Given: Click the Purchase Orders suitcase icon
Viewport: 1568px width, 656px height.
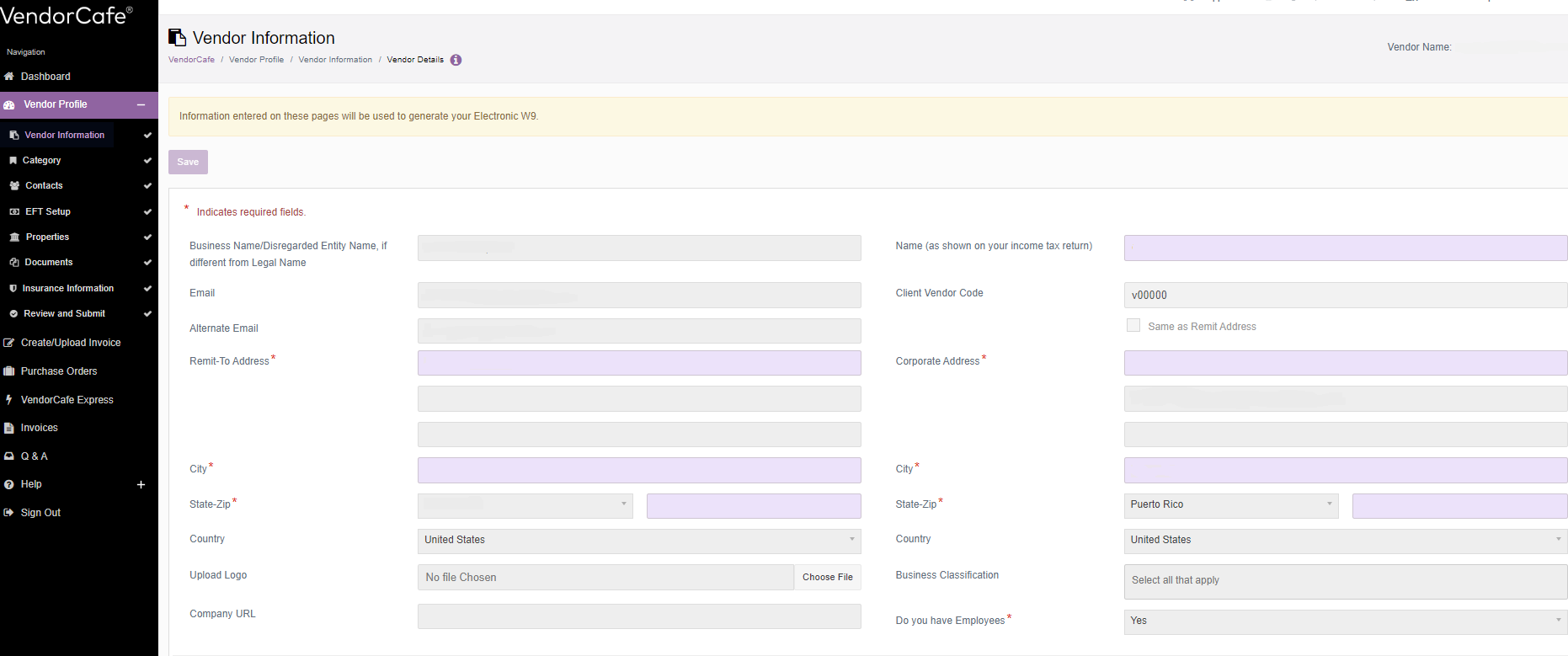Looking at the screenshot, I should click(9, 371).
